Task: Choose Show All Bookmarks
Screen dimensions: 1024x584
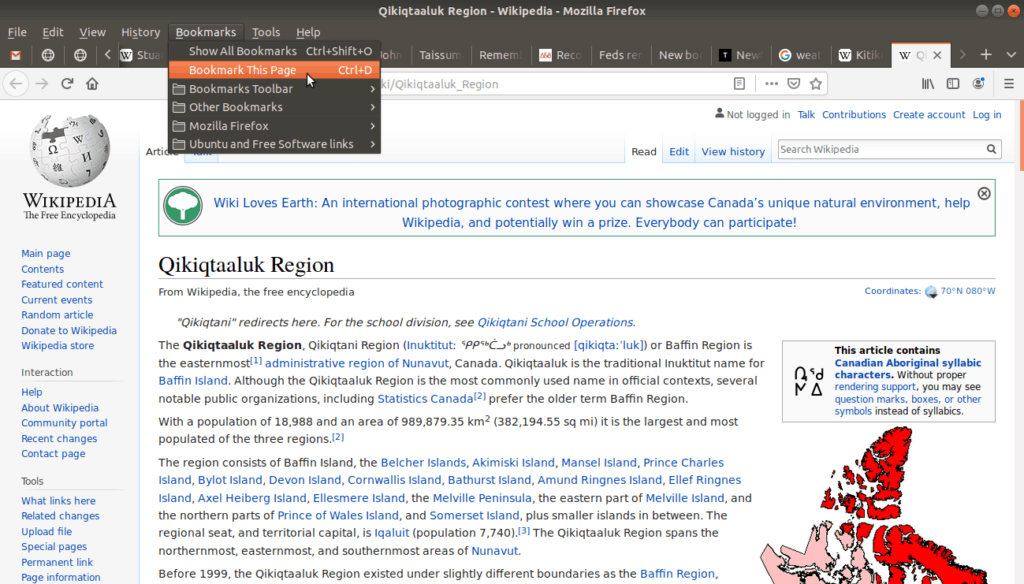Action: (x=275, y=51)
